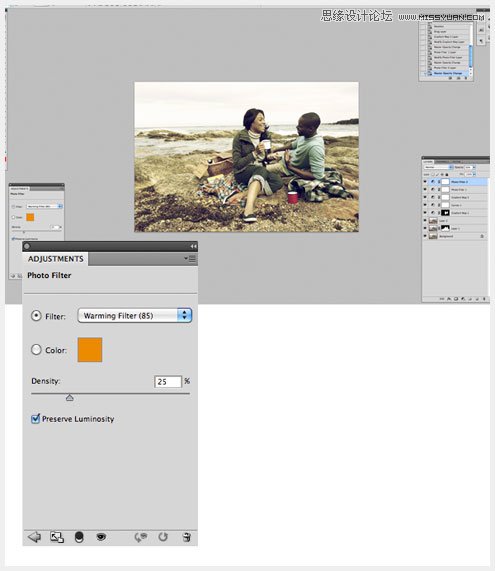This screenshot has height=571, width=495.
Task: Toggle layer visibility eye icon in Adjustments footer
Action: pos(101,537)
